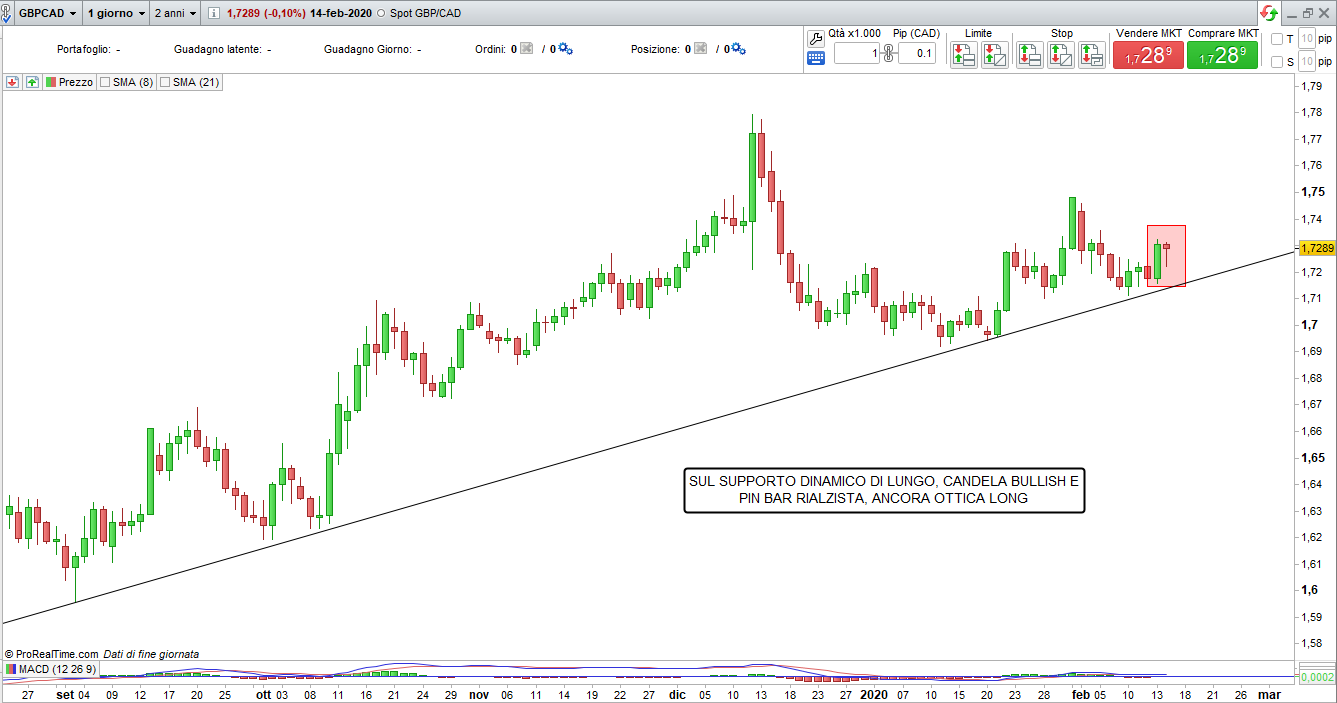The image size is (1337, 703).
Task: Open trading settings wrench icon
Action: tap(815, 38)
